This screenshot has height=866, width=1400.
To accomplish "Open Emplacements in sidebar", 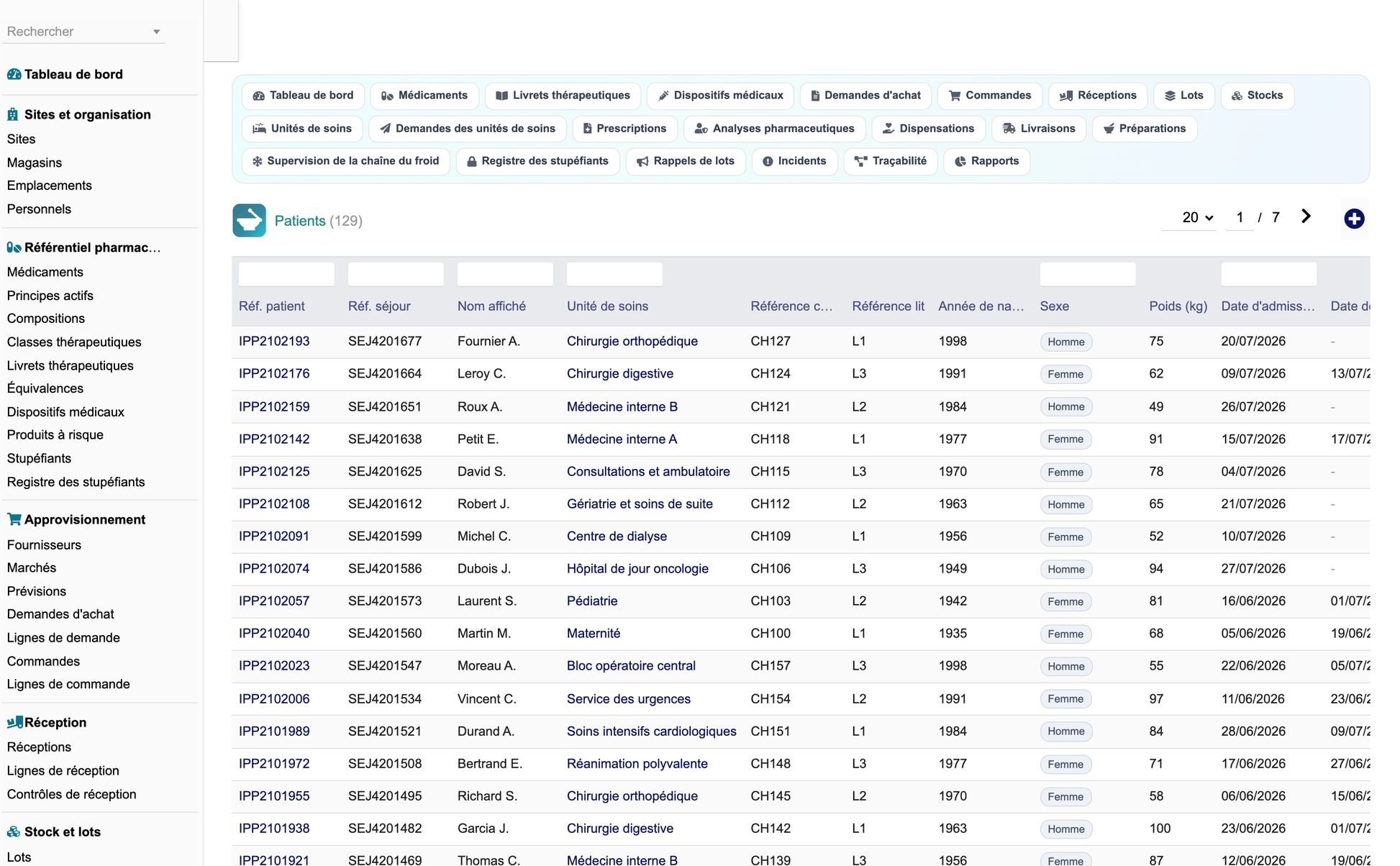I will pyautogui.click(x=50, y=186).
